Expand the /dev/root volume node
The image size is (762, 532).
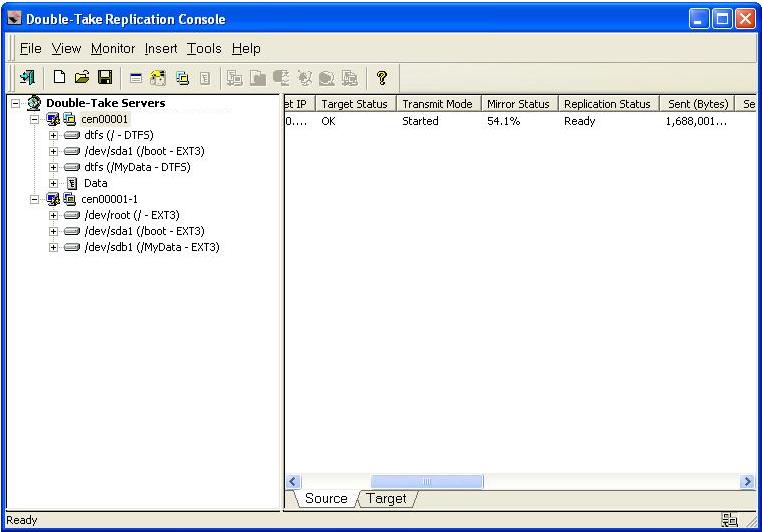click(x=54, y=215)
